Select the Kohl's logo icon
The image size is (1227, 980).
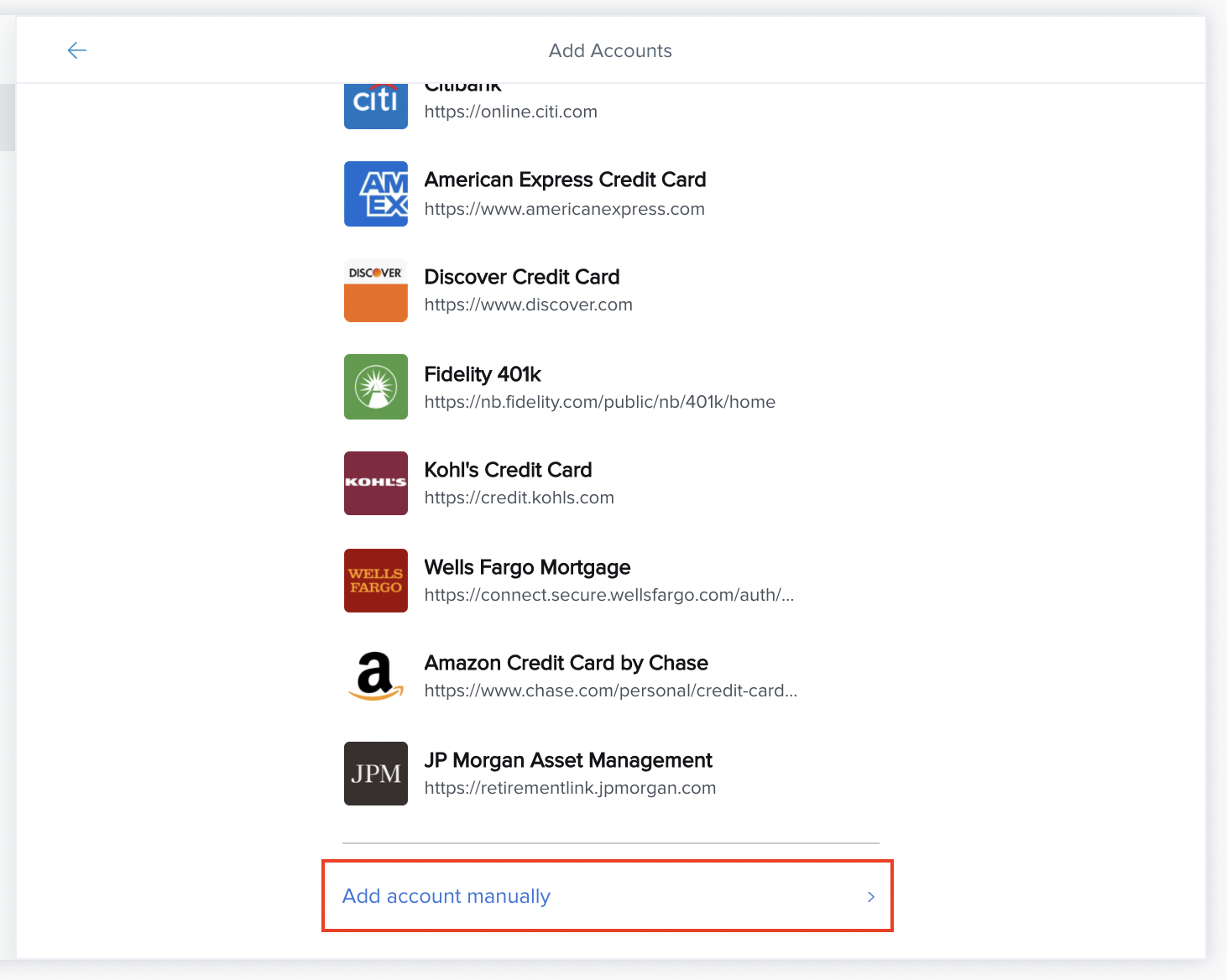pyautogui.click(x=375, y=483)
